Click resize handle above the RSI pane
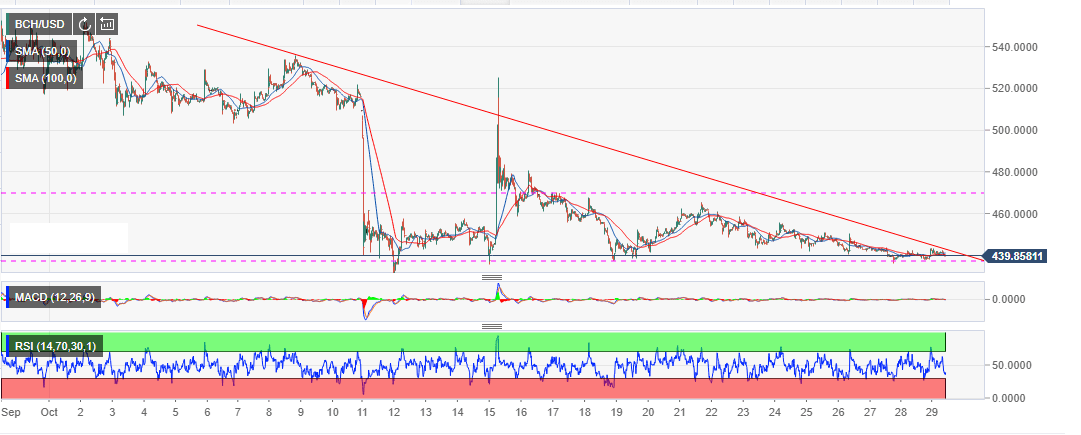The height and width of the screenshot is (435, 1081). point(491,326)
